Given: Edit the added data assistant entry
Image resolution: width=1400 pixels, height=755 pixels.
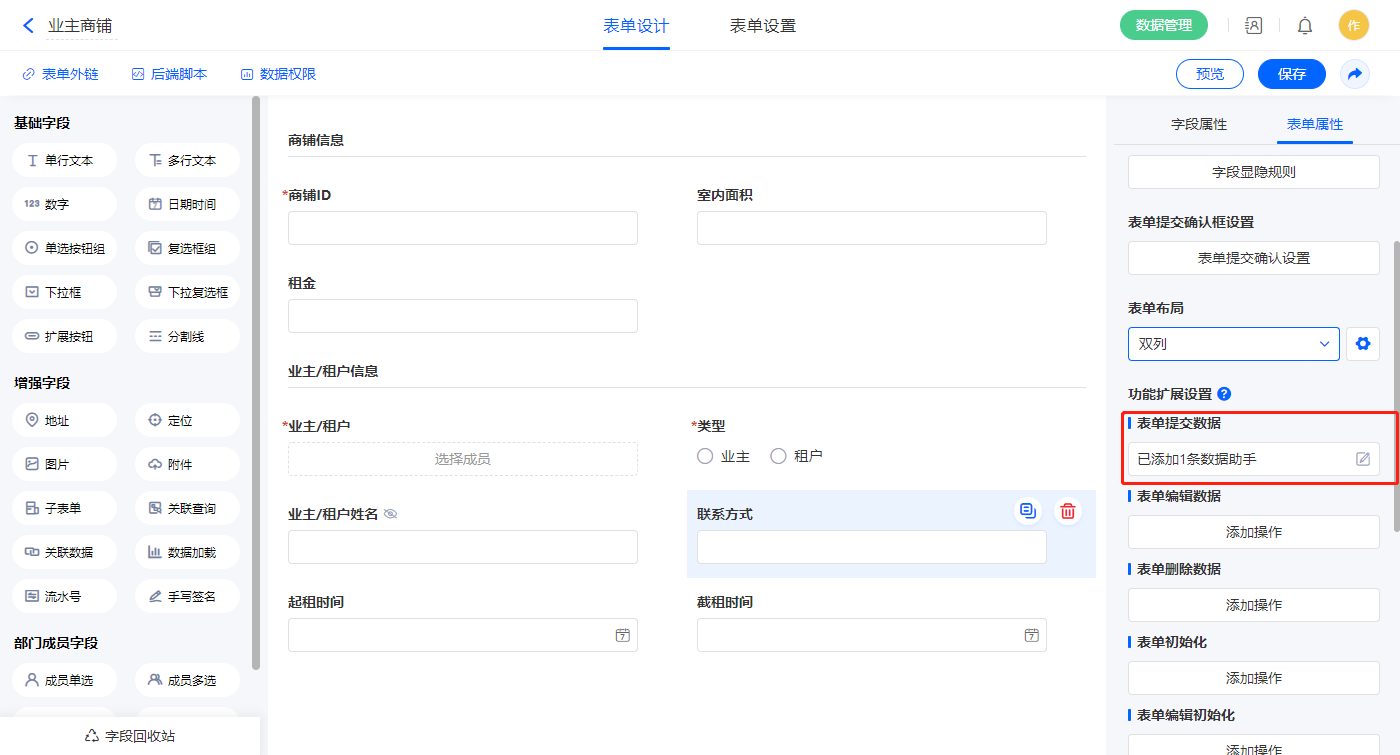Looking at the screenshot, I should click(1362, 459).
